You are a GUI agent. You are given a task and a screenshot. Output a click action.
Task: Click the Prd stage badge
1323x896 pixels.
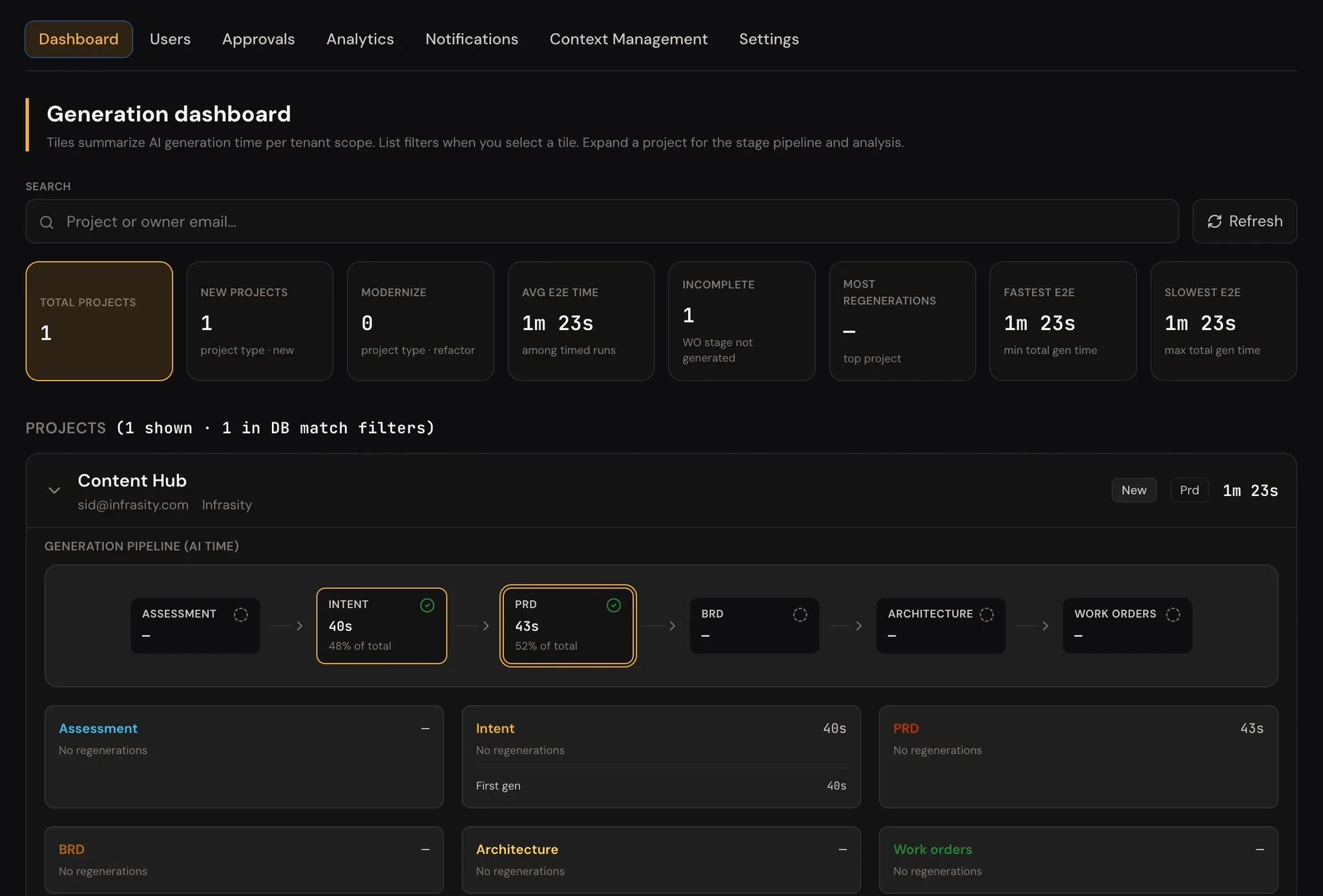1189,490
